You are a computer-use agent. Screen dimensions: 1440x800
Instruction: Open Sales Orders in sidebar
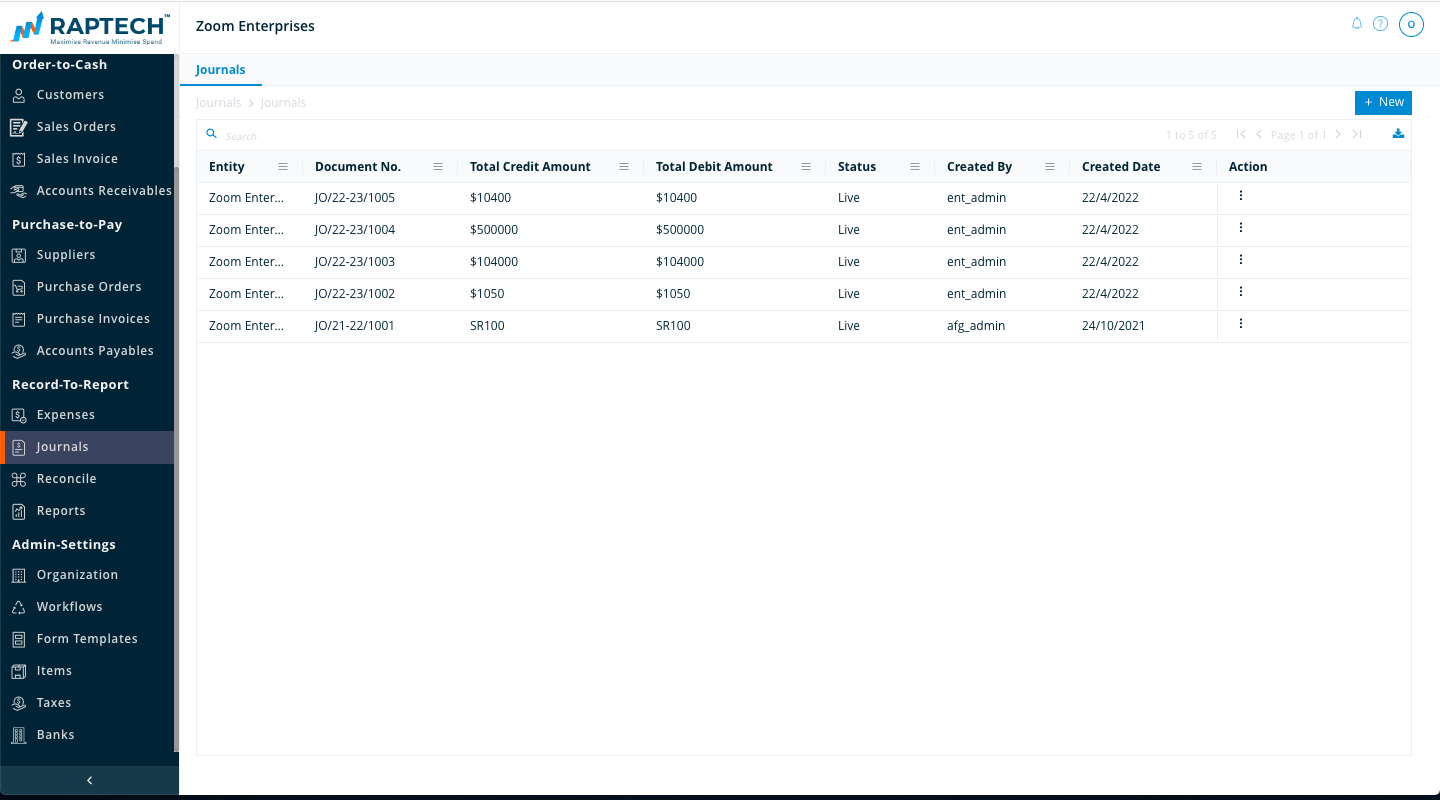tap(76, 127)
